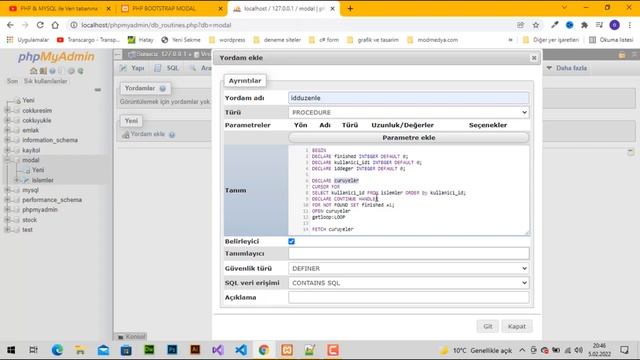Click the Git button
Viewport: 640px width, 360px height.
tap(488, 326)
